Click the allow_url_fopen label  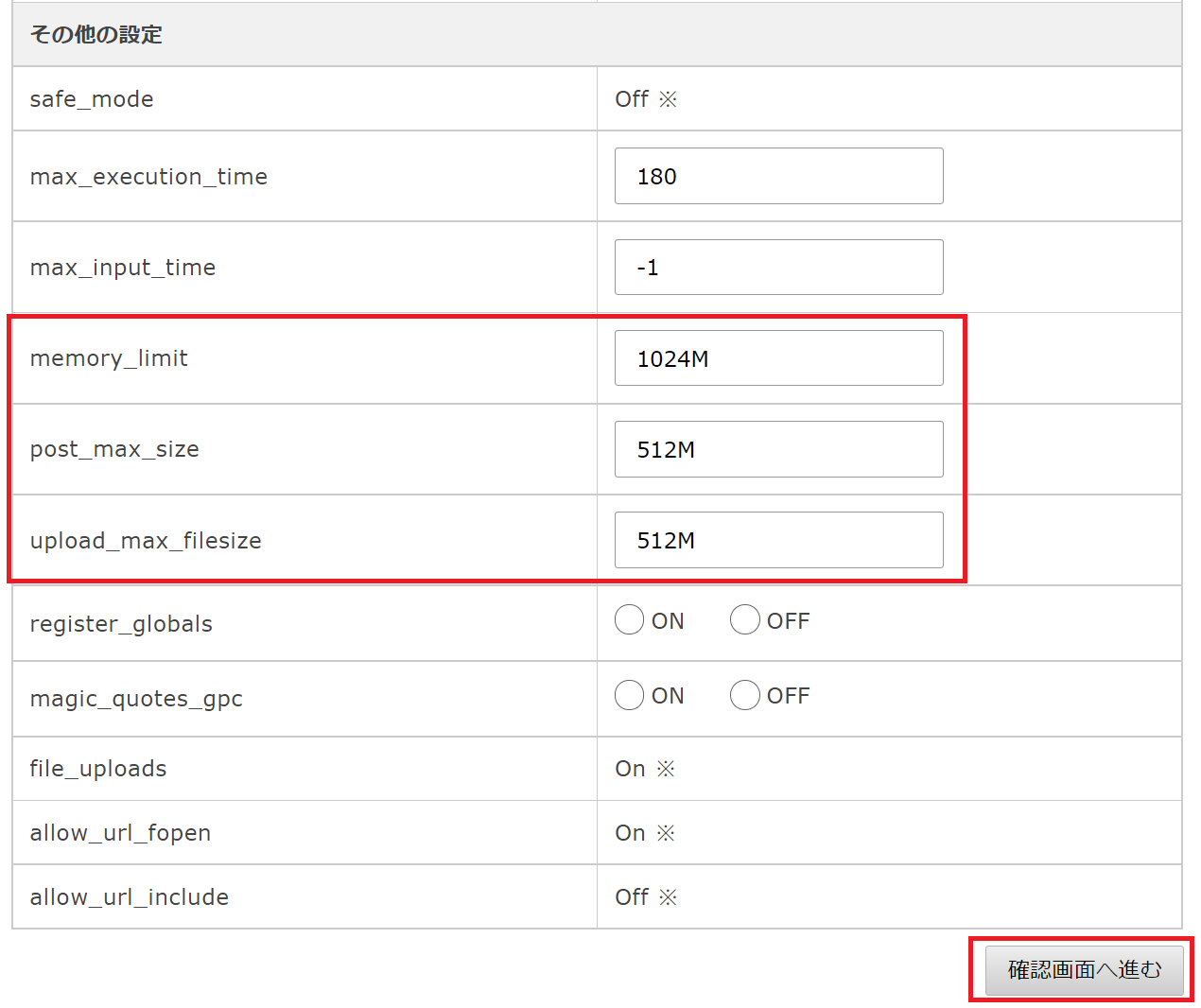tap(120, 833)
